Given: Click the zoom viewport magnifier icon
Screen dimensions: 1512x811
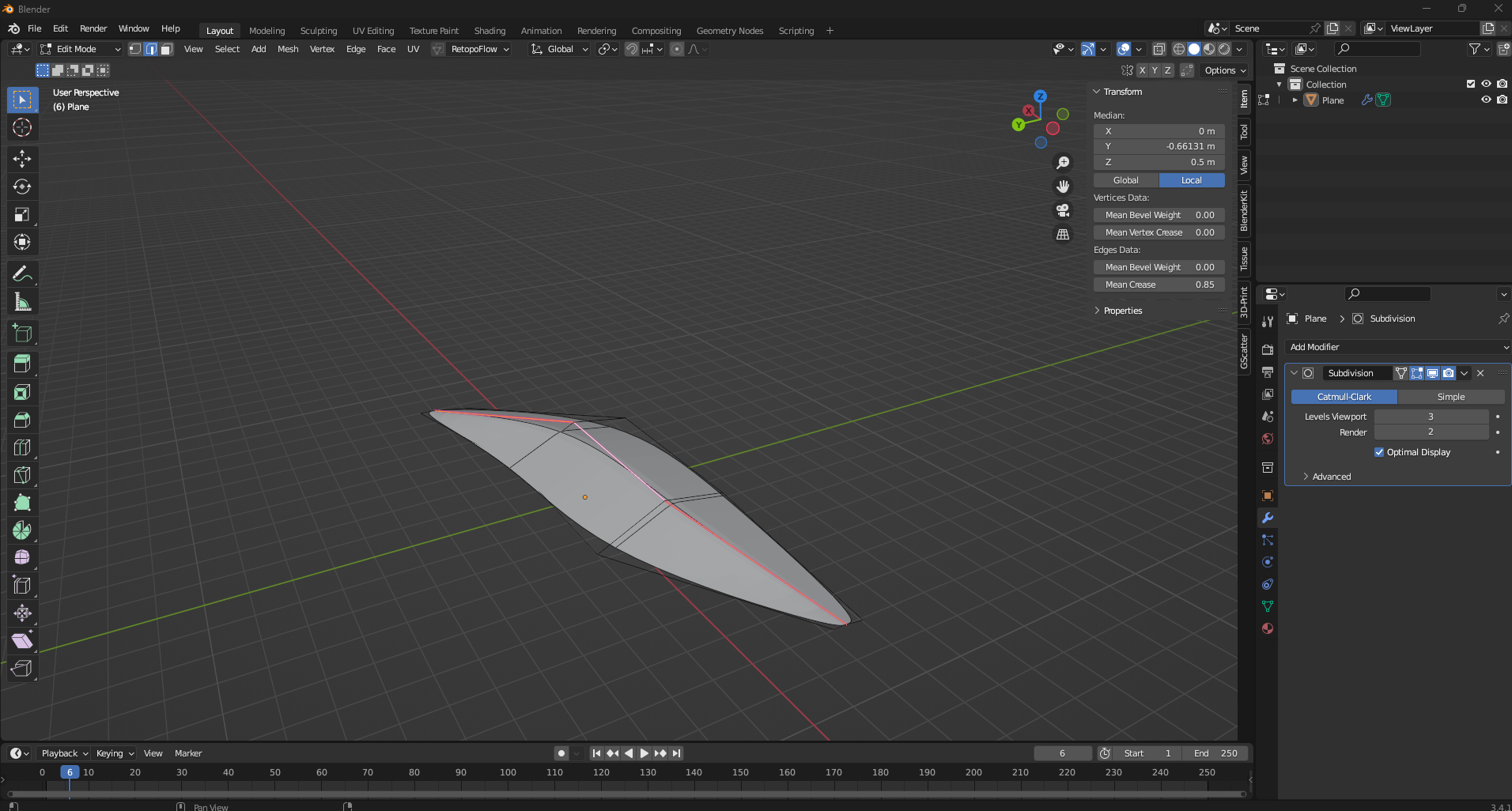Looking at the screenshot, I should click(1063, 162).
